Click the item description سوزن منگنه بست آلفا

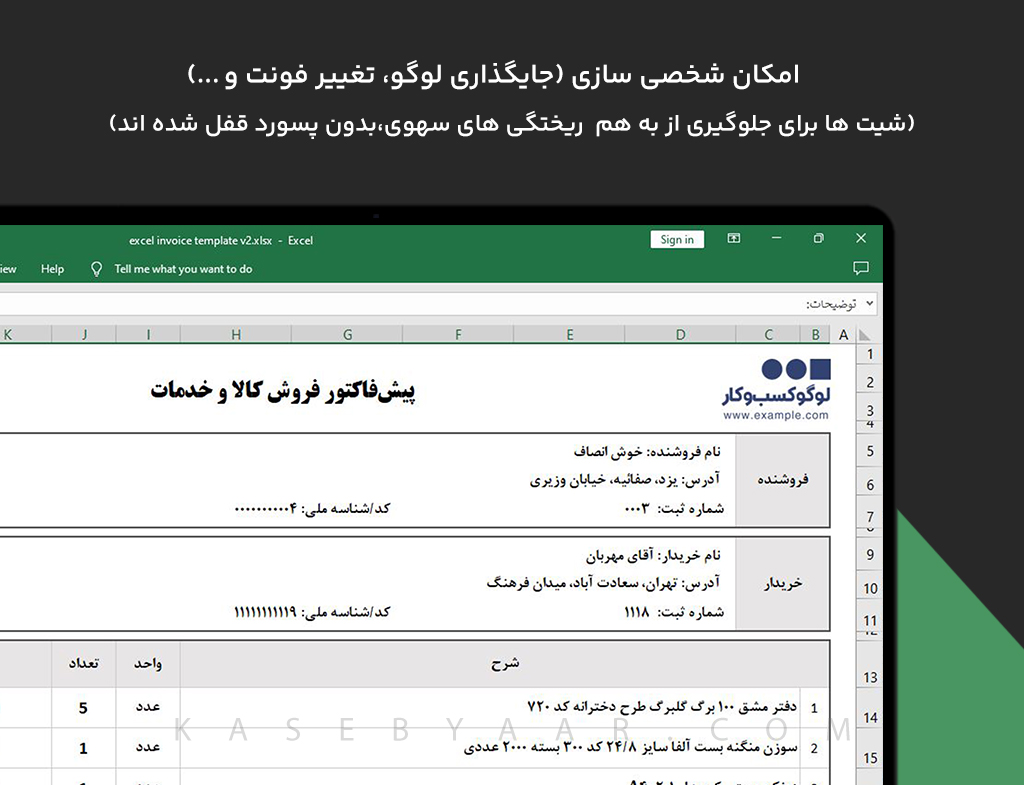pyautogui.click(x=630, y=747)
